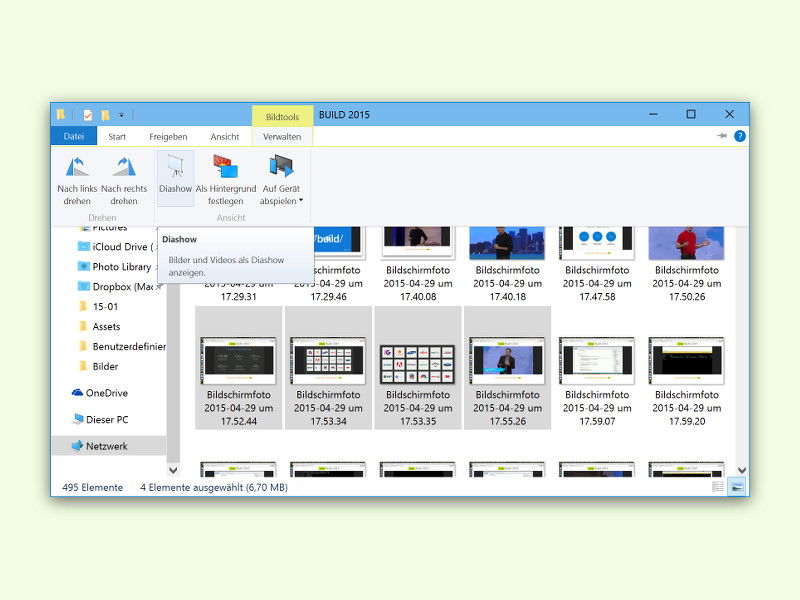Viewport: 800px width, 600px height.
Task: Click '4 Elemente ausgewählt (6,70 MB)' status text
Action: tap(214, 487)
